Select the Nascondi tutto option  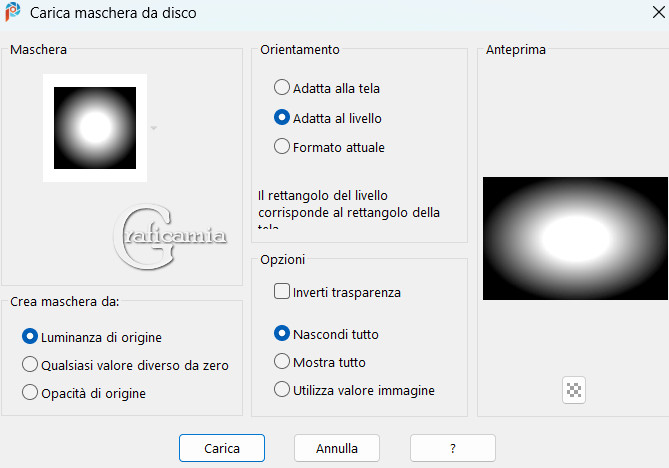coord(282,334)
